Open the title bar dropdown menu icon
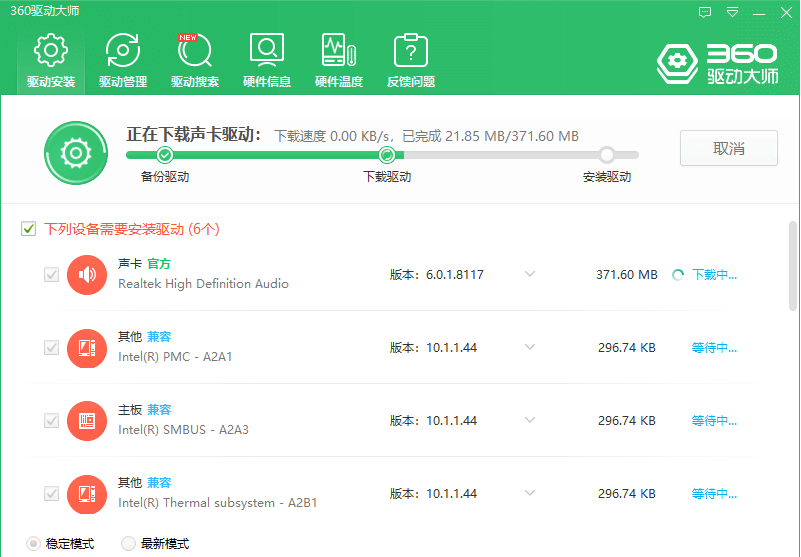This screenshot has width=801, height=557. coord(733,12)
